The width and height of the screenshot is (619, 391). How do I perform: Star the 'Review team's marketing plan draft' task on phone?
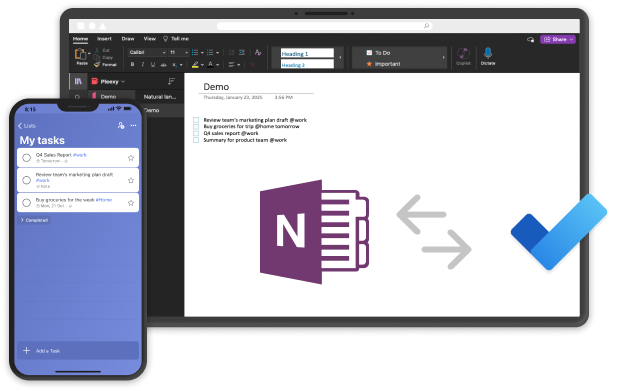coord(131,180)
